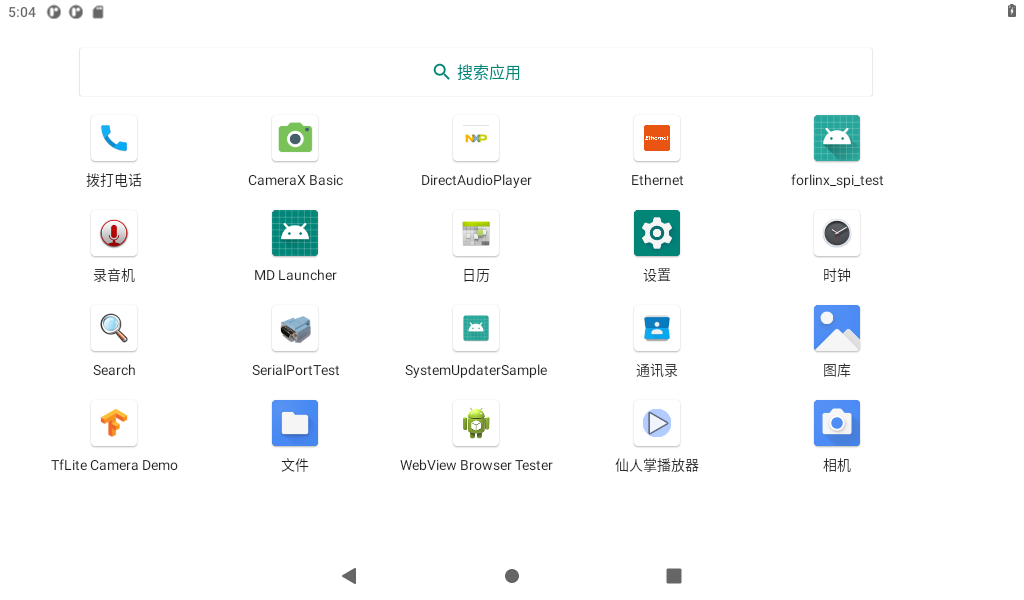The width and height of the screenshot is (1024, 600).
Task: Launch TfLite Camera Demo
Action: click(x=114, y=423)
